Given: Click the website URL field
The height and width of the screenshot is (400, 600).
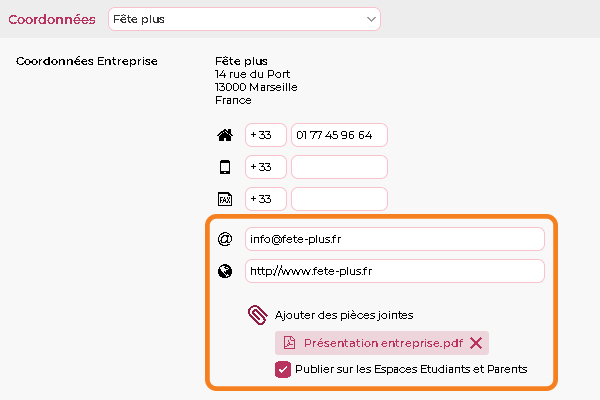Looking at the screenshot, I should [x=395, y=271].
